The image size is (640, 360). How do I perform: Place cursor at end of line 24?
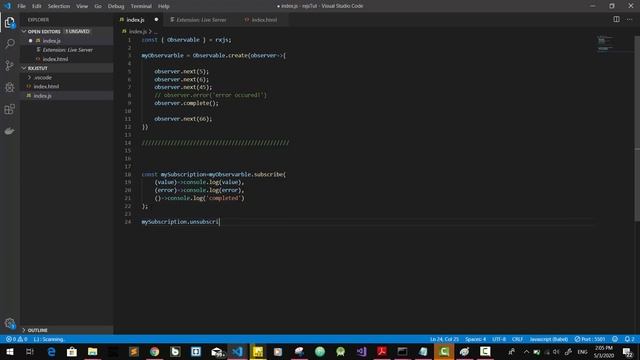pyautogui.click(x=220, y=222)
